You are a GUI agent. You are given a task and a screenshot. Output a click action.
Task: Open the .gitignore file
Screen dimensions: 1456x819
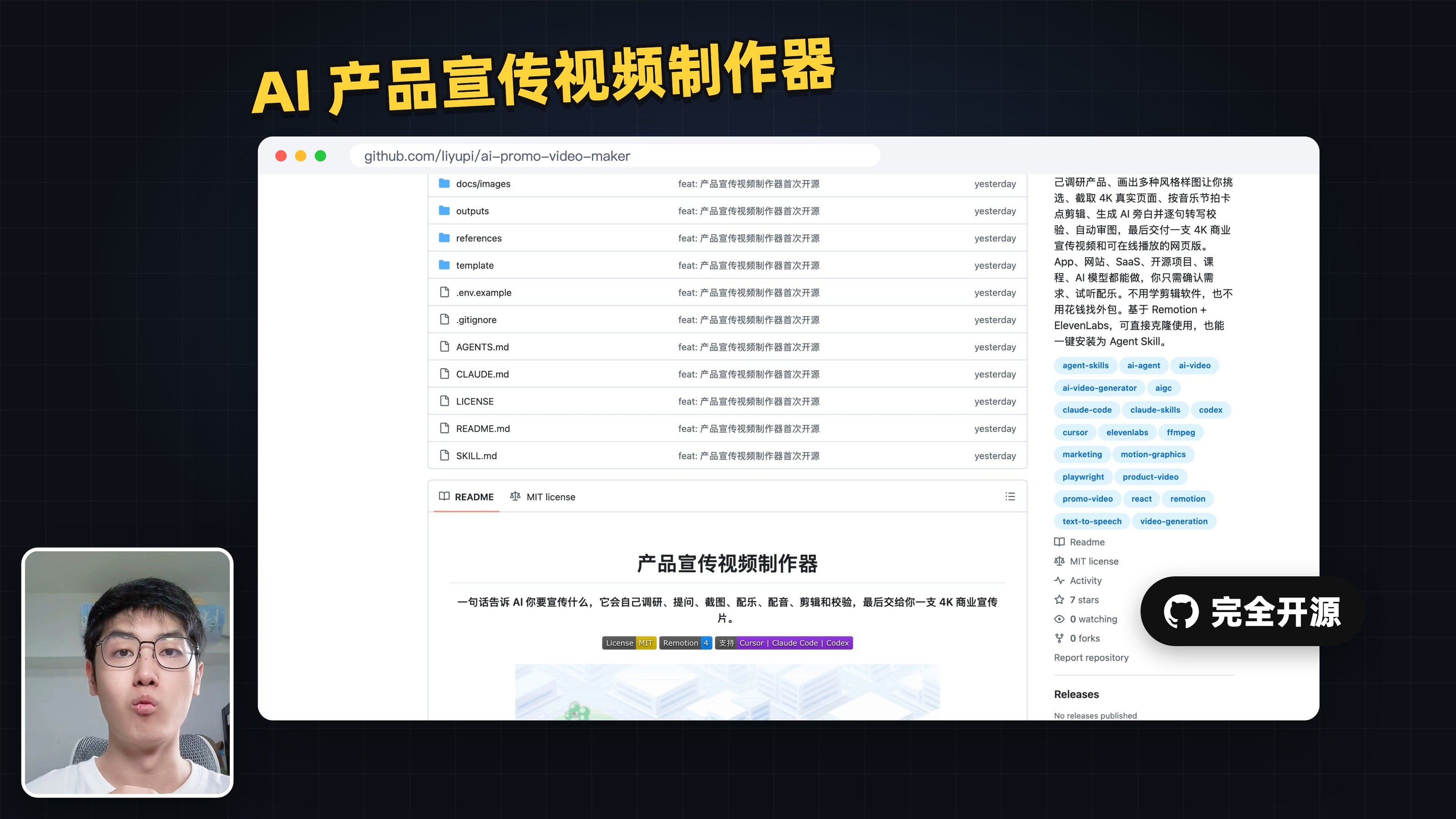476,319
